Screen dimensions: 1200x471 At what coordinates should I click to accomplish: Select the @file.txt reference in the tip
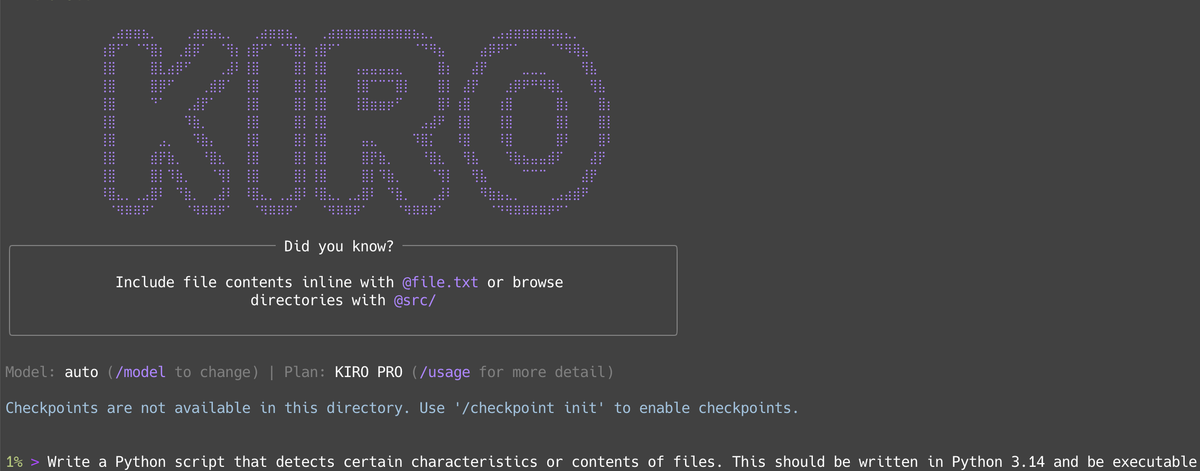click(x=440, y=282)
